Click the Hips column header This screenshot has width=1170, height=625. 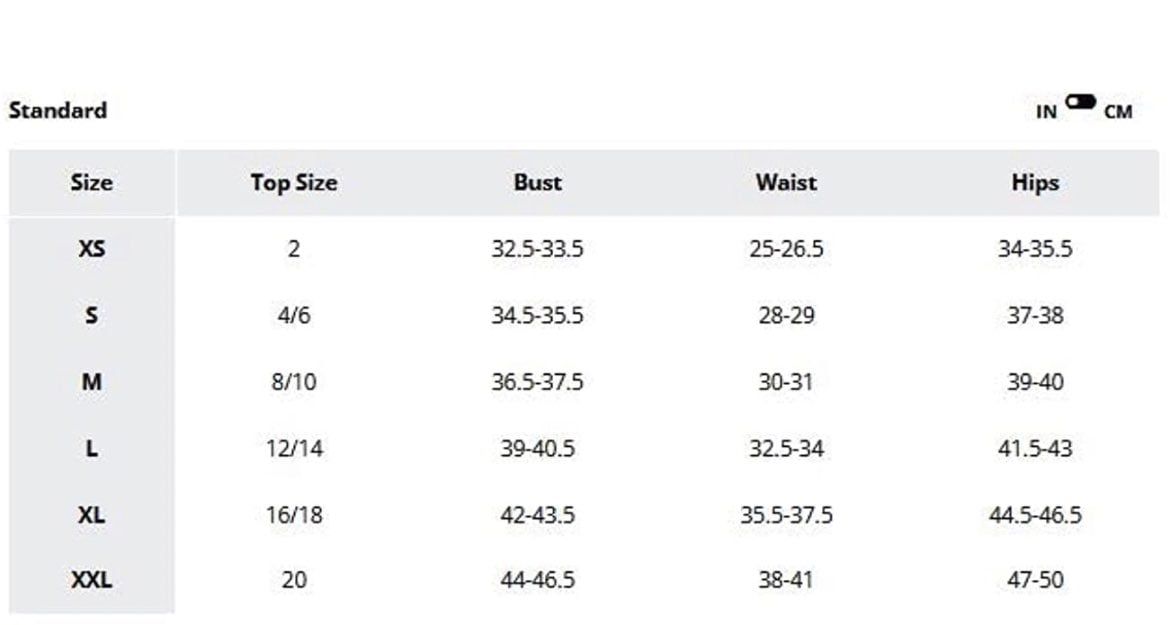(x=1035, y=183)
